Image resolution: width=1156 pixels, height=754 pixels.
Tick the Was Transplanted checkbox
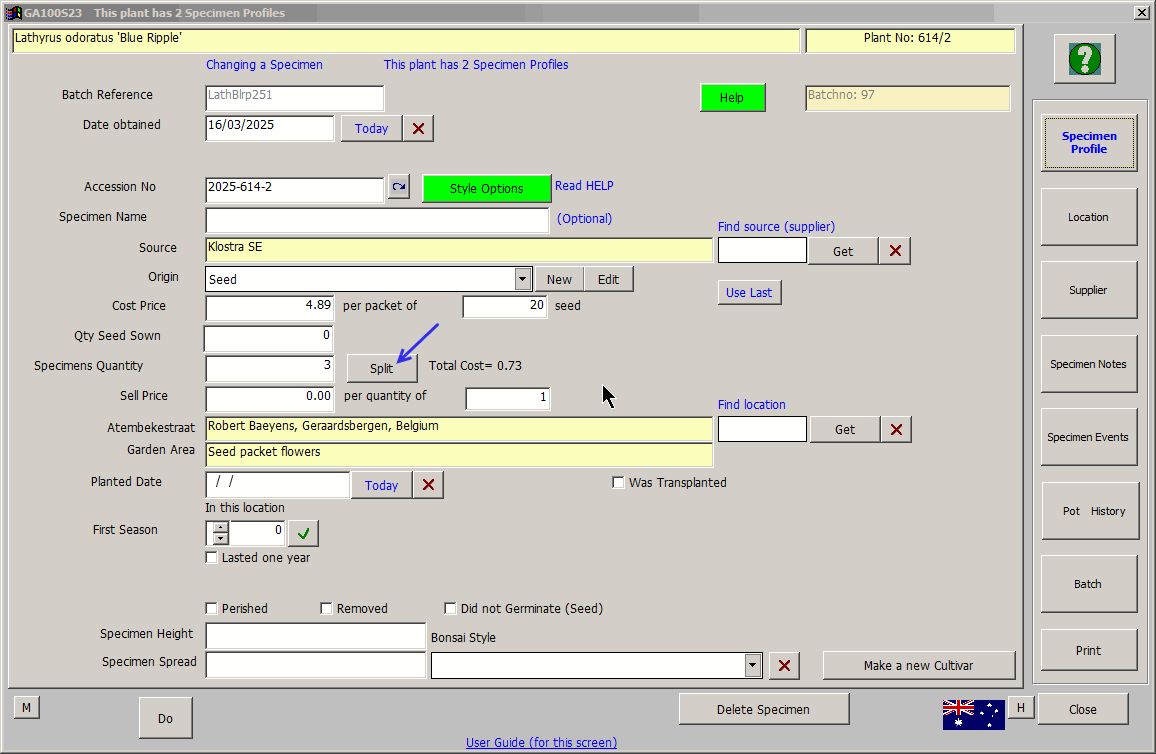pyautogui.click(x=619, y=483)
